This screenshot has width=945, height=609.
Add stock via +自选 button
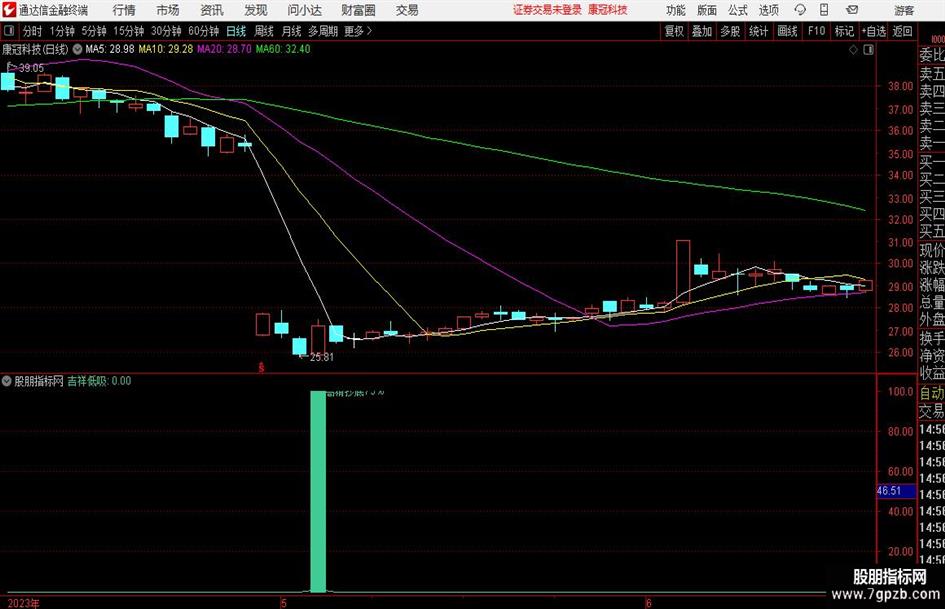click(873, 31)
